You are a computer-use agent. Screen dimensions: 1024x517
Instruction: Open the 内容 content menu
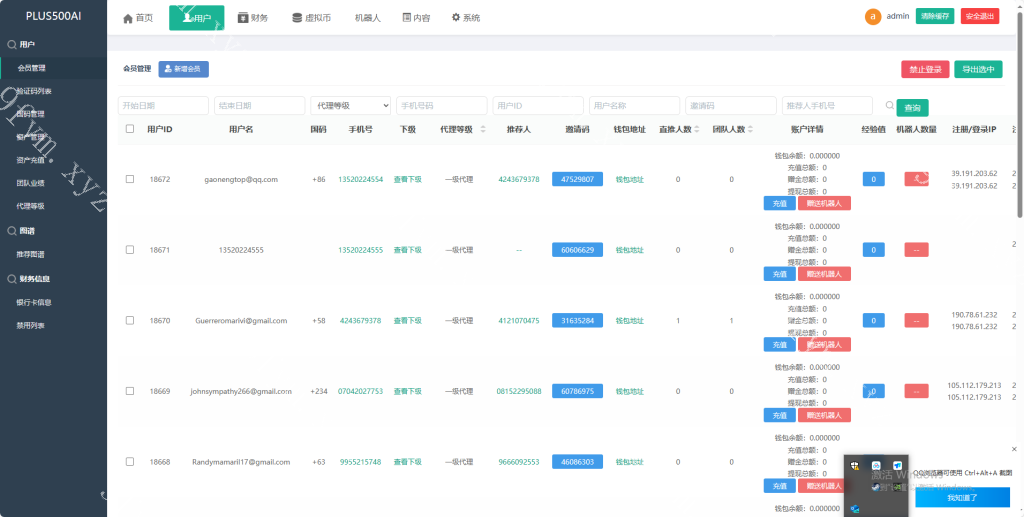(417, 18)
